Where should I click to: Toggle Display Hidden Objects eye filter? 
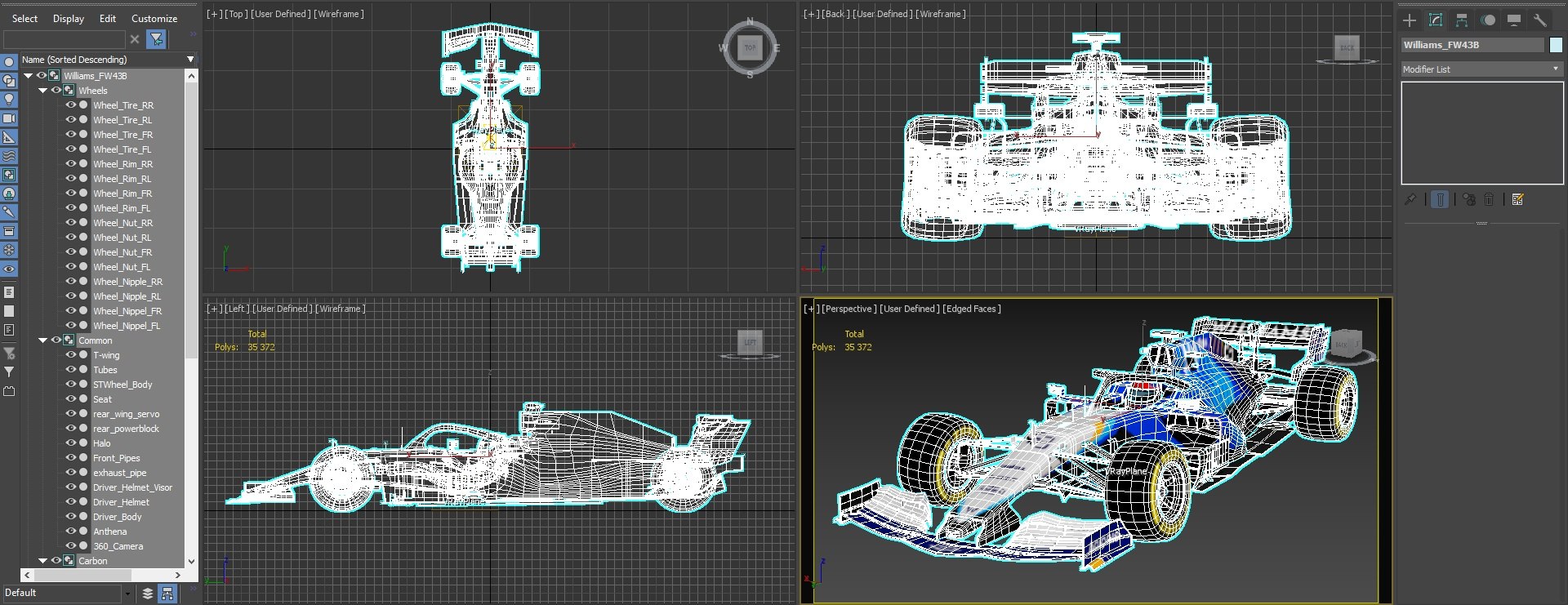point(9,269)
